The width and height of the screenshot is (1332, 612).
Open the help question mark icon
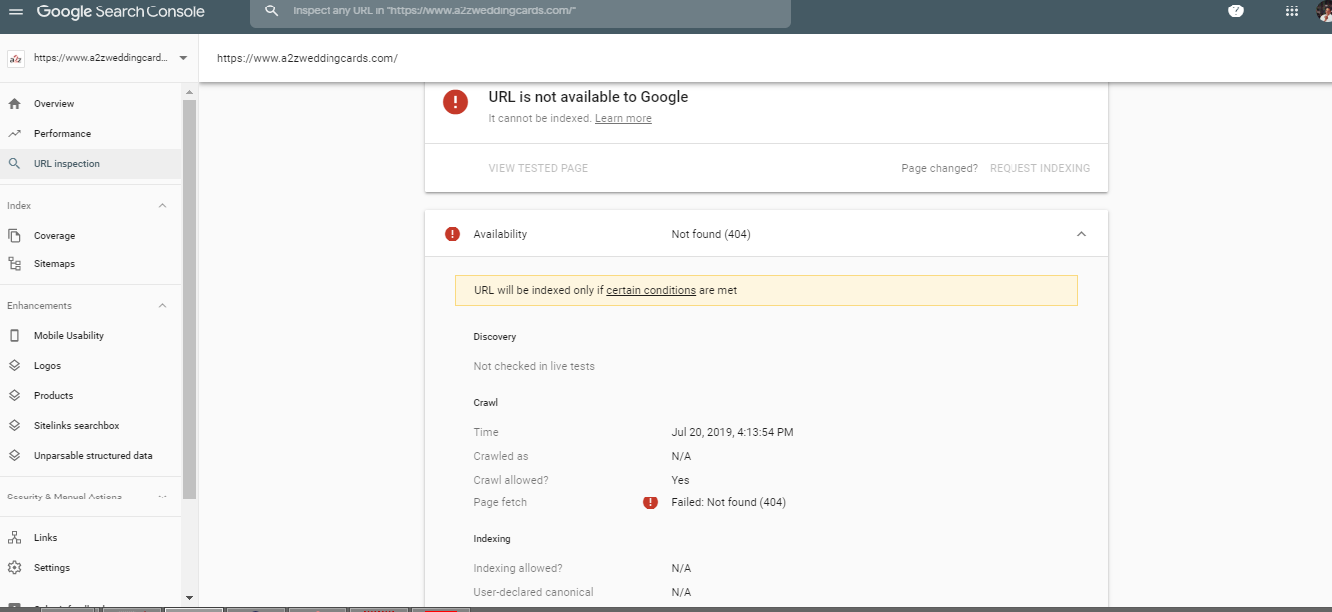tap(1236, 11)
